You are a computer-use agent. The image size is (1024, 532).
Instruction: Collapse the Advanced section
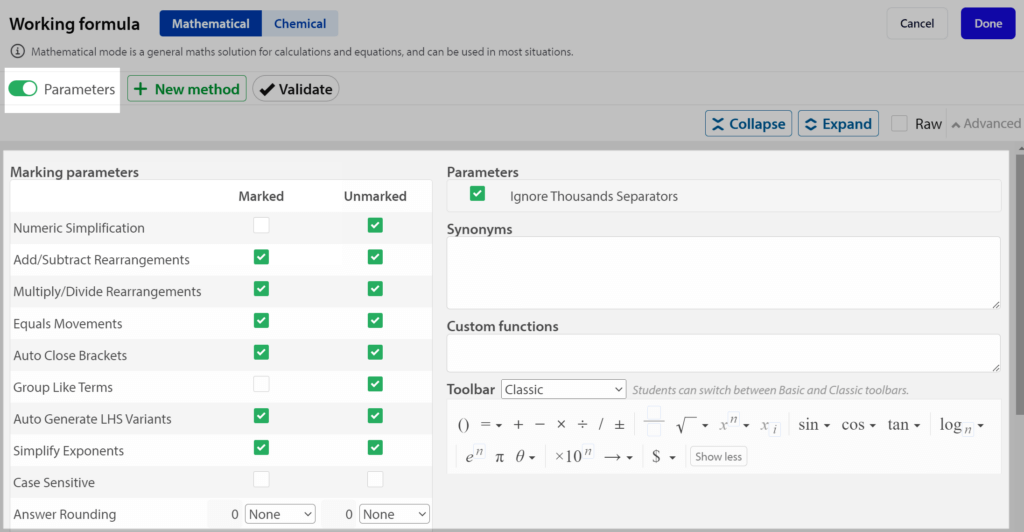[x=986, y=123]
